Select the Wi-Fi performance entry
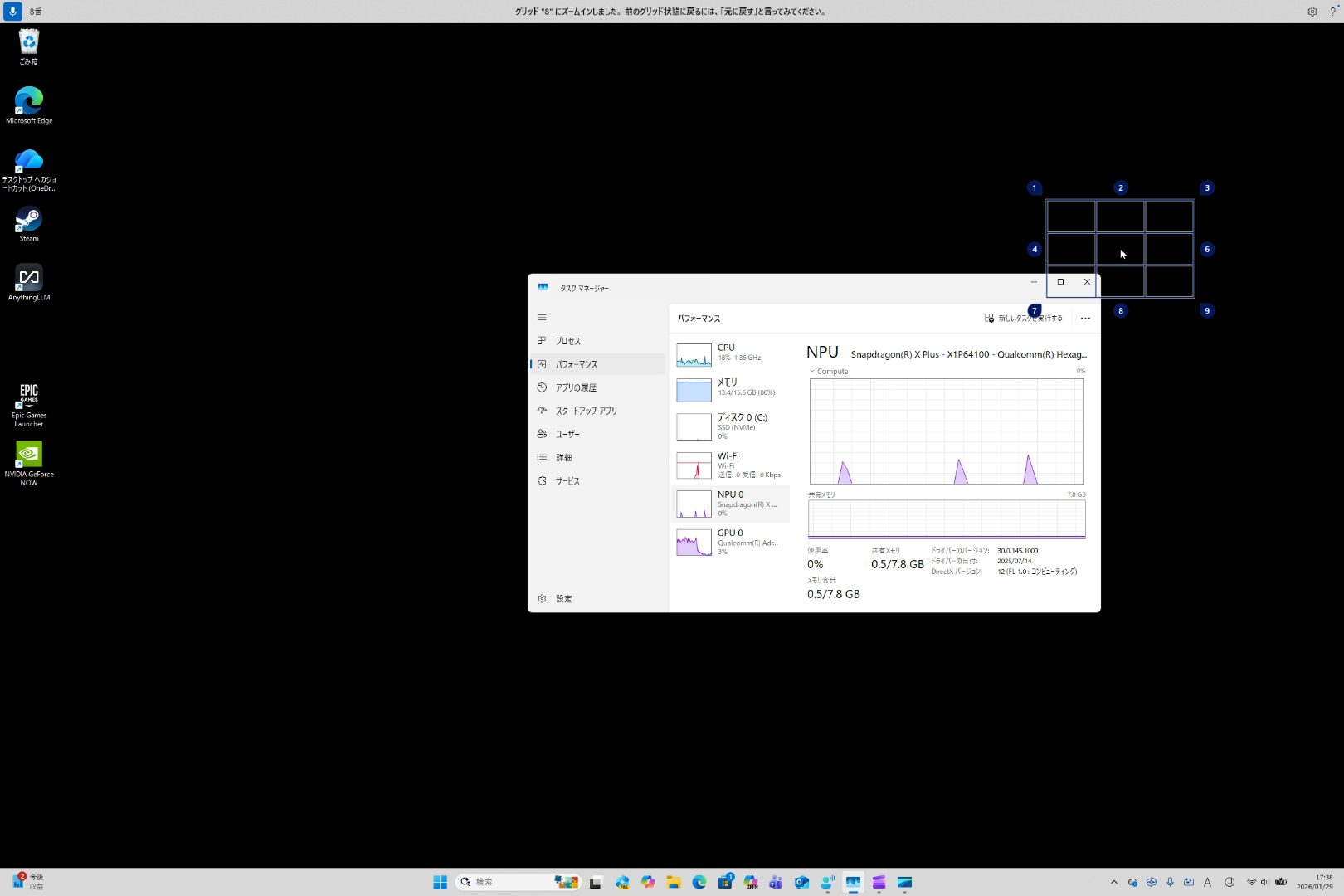The height and width of the screenshot is (896, 1344). [730, 465]
